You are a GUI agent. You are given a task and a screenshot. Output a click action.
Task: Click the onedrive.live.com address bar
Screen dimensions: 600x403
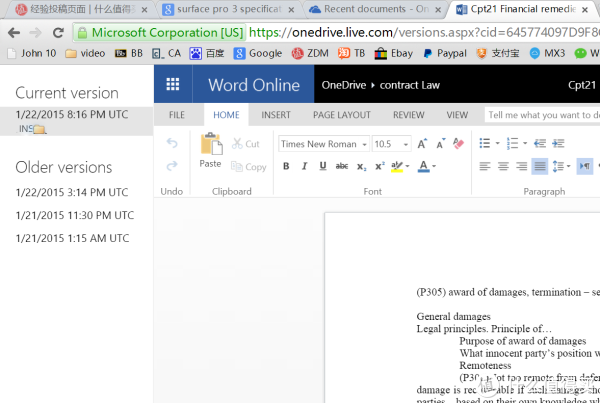pos(424,33)
